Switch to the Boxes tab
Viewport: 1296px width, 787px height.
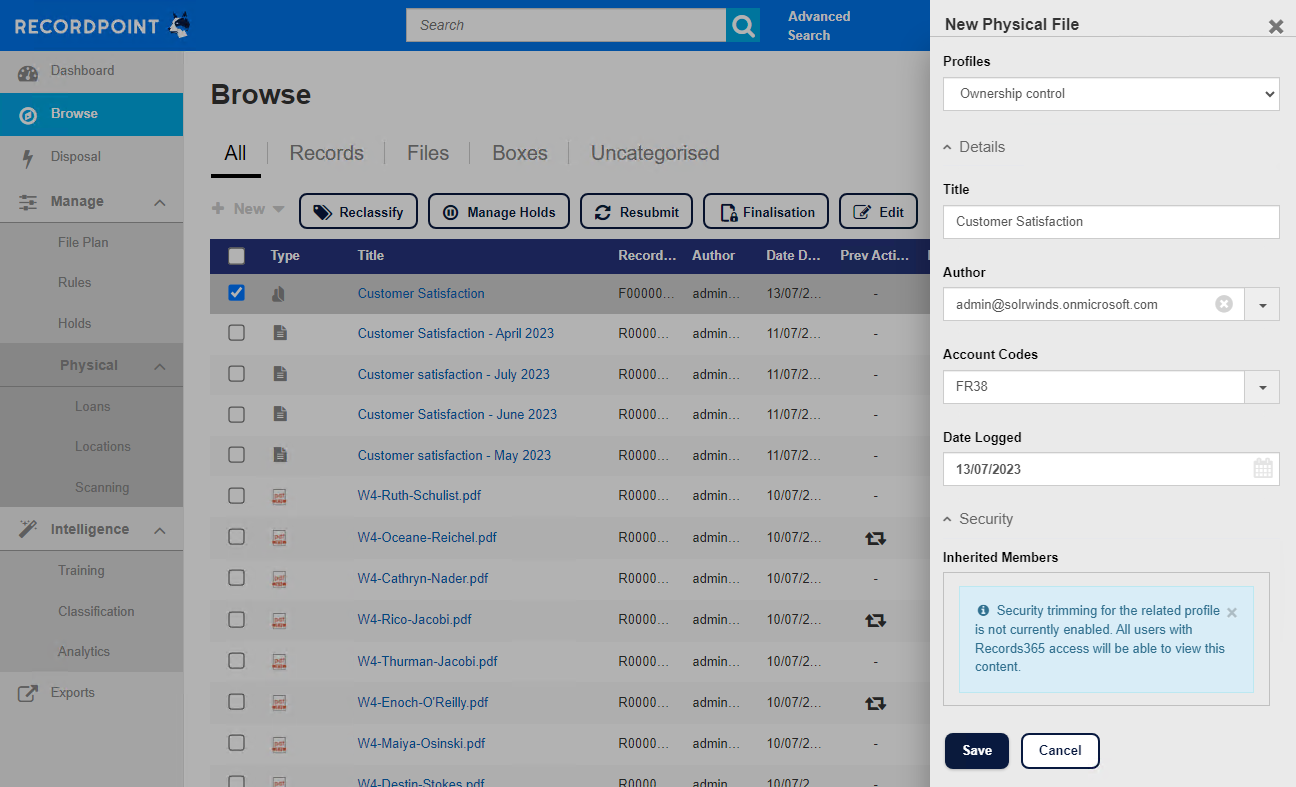click(520, 153)
